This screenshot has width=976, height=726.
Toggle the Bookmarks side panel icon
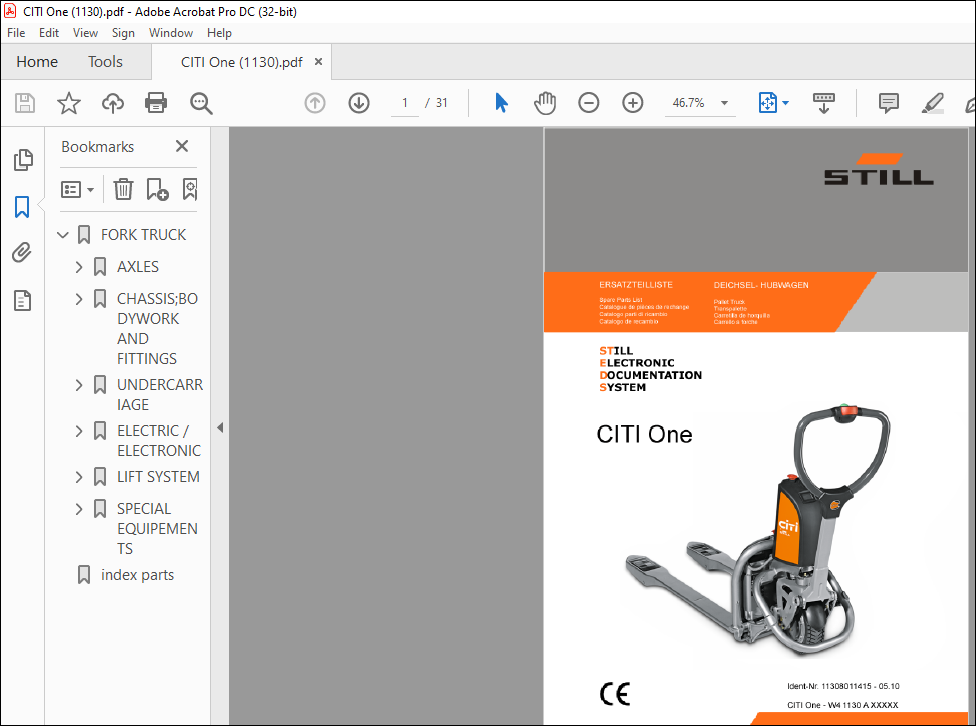click(22, 207)
